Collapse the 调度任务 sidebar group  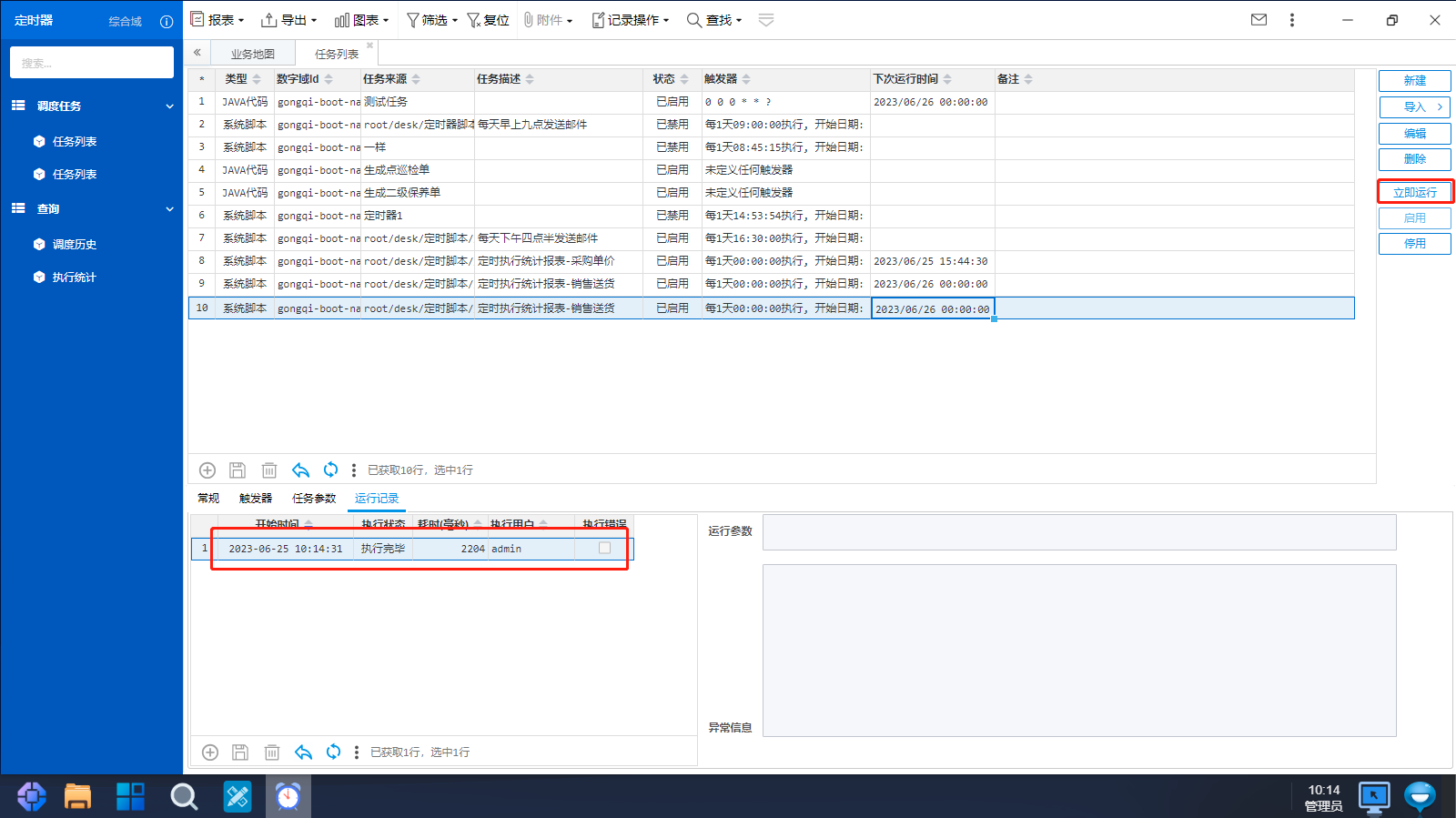169,106
